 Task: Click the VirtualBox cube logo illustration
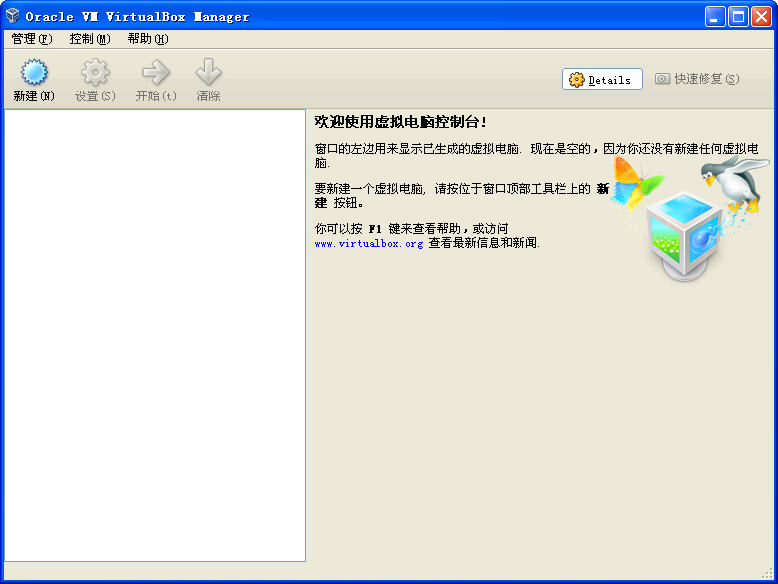click(x=685, y=235)
